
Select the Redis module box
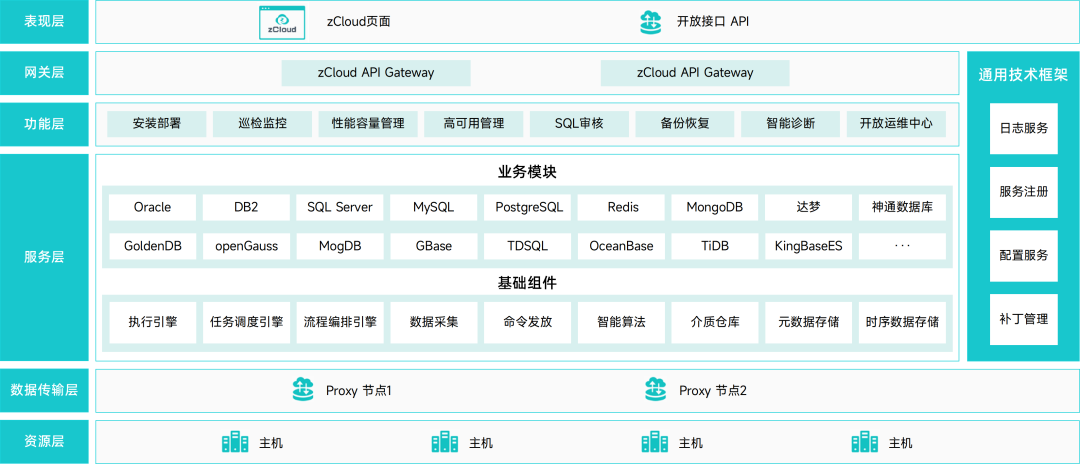click(x=621, y=207)
